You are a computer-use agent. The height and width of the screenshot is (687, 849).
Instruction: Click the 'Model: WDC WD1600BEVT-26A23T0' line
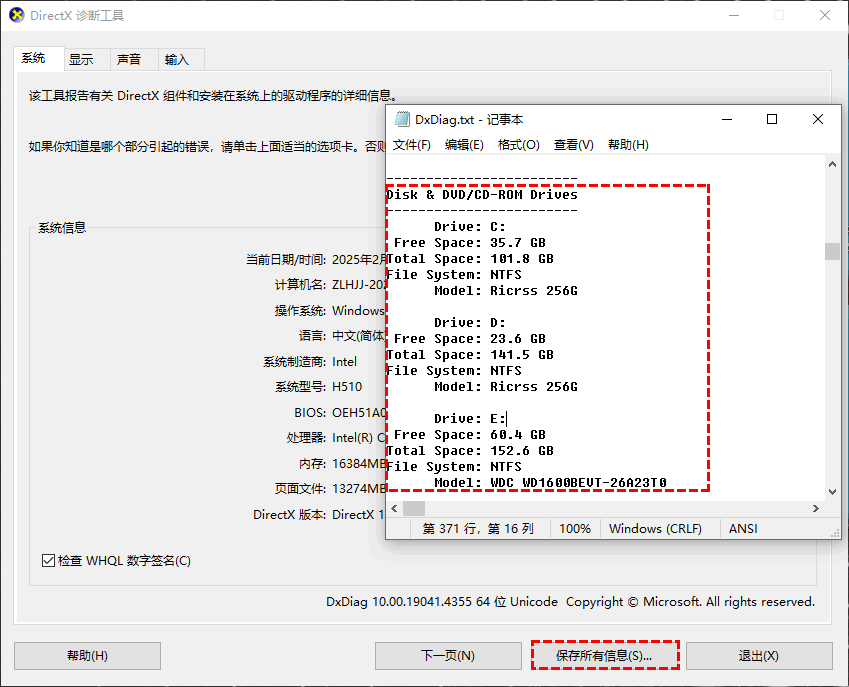tap(550, 482)
